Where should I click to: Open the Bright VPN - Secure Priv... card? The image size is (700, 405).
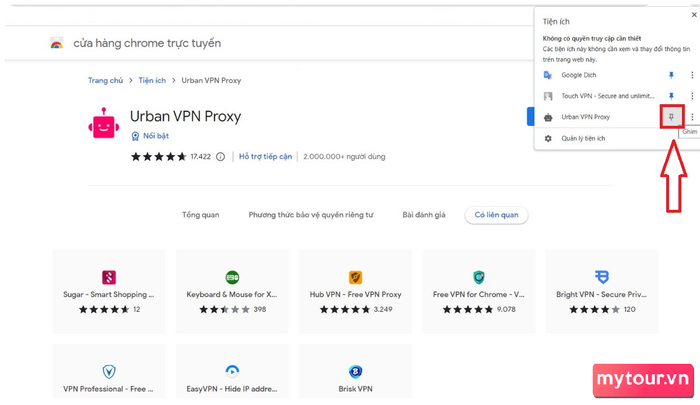pyautogui.click(x=601, y=292)
